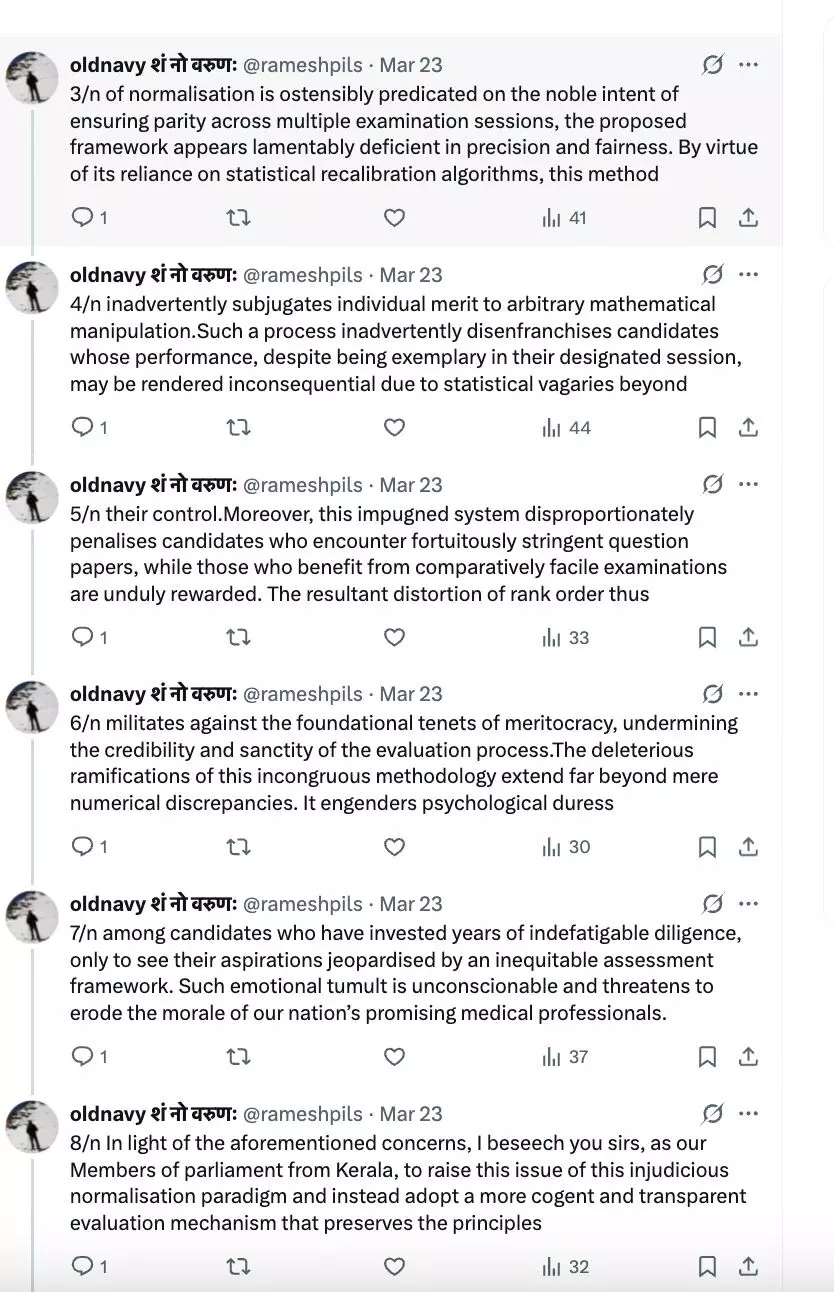Bookmark the 4/n tweet
834x1292 pixels.
click(707, 428)
